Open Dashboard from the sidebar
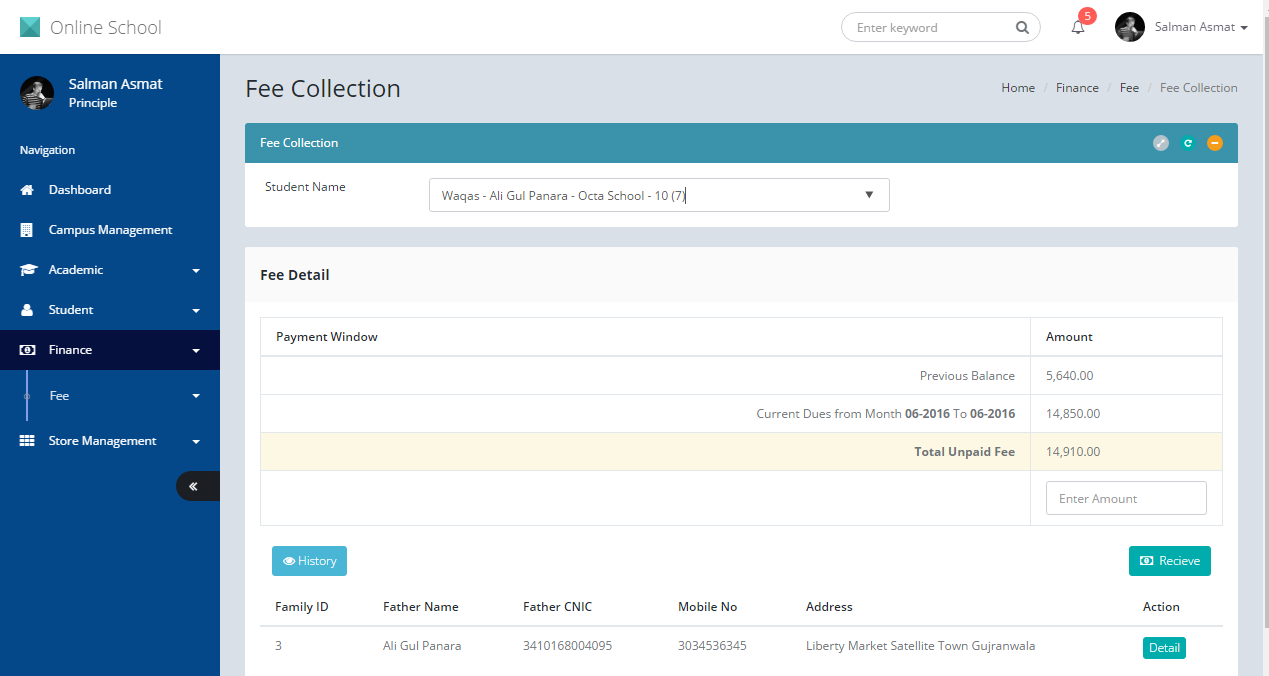This screenshot has width=1269, height=676. (x=80, y=190)
